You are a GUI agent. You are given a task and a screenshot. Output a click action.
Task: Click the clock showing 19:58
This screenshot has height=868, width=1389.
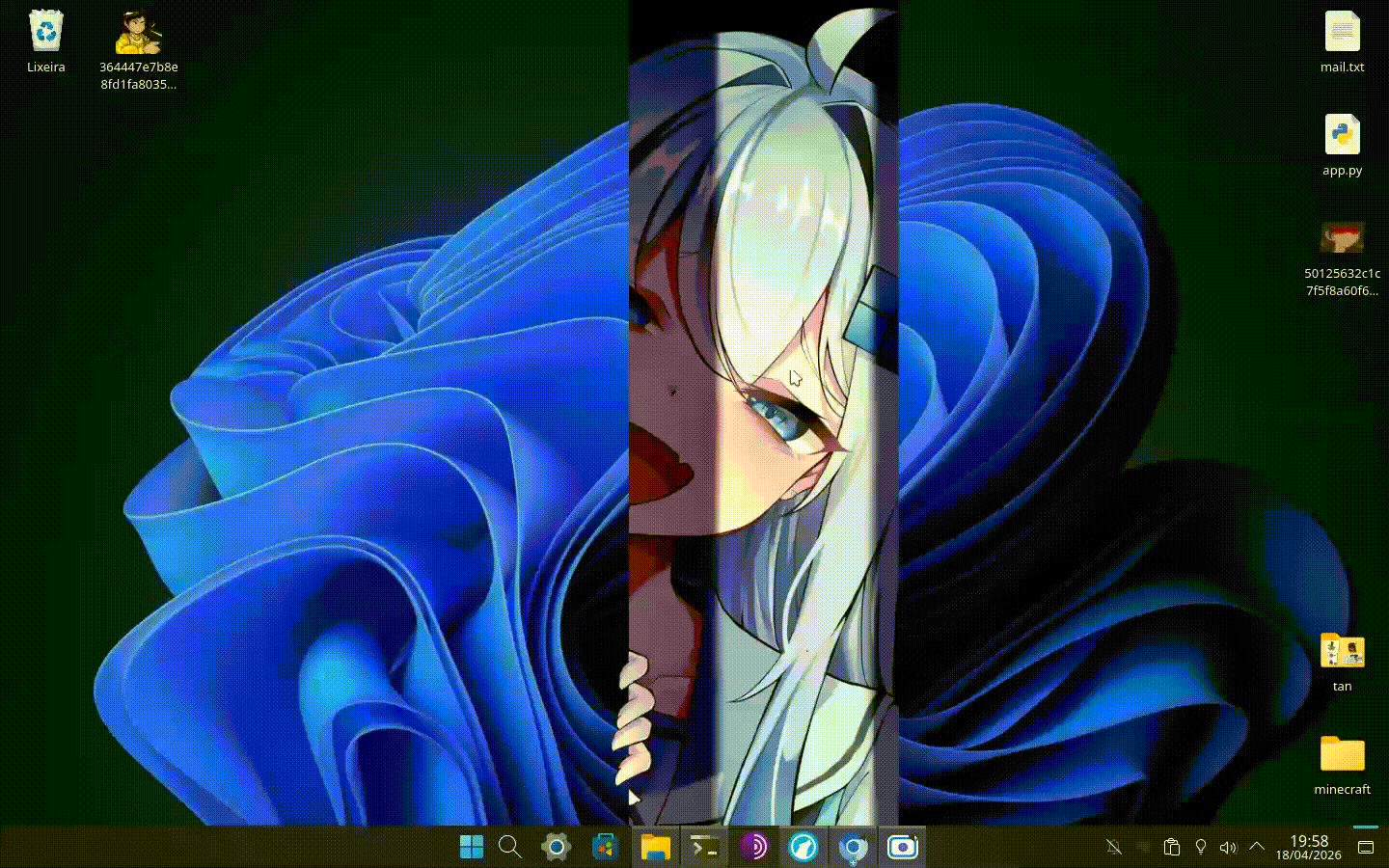click(1308, 847)
